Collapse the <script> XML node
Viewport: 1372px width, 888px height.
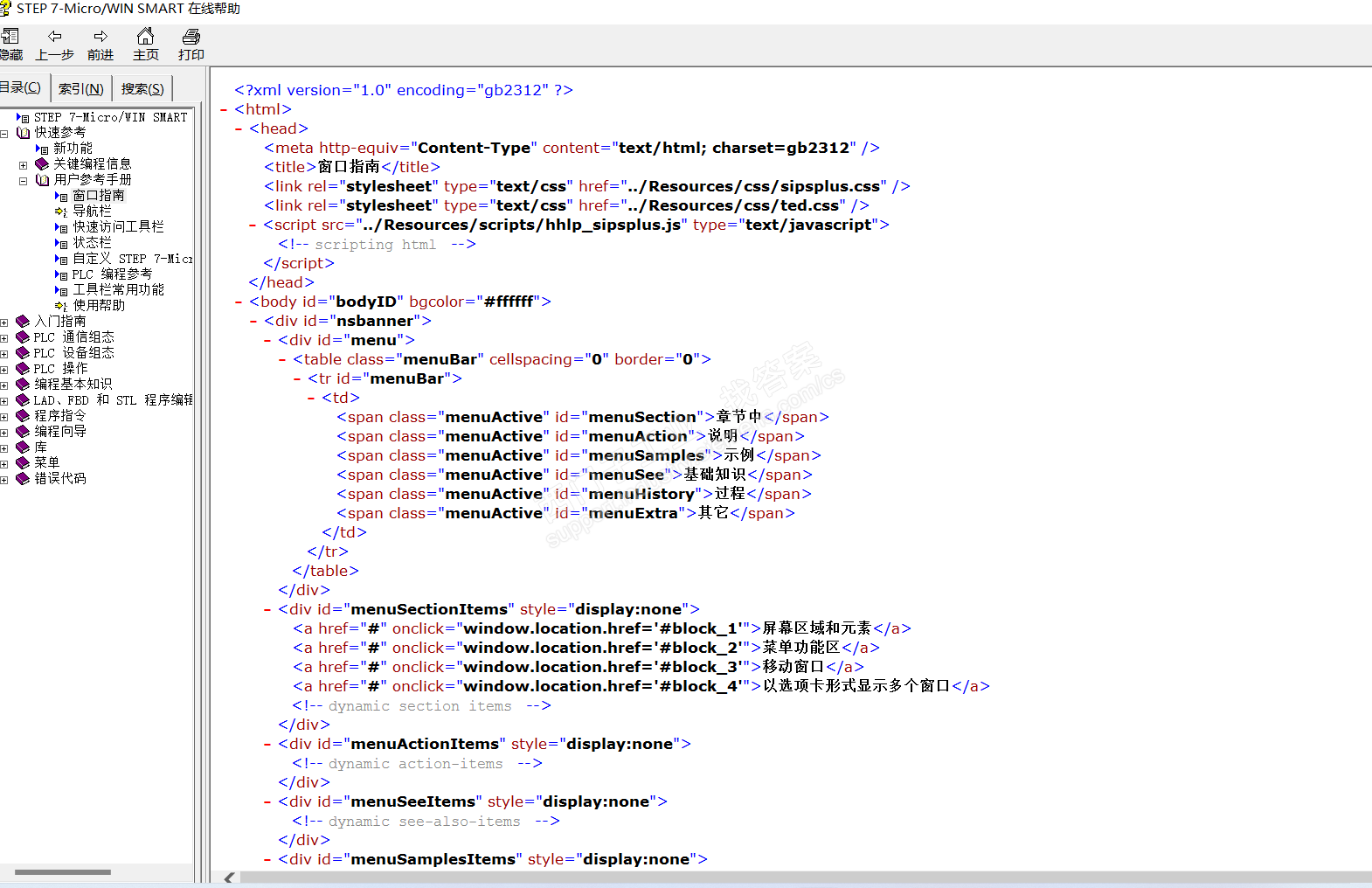click(x=253, y=225)
